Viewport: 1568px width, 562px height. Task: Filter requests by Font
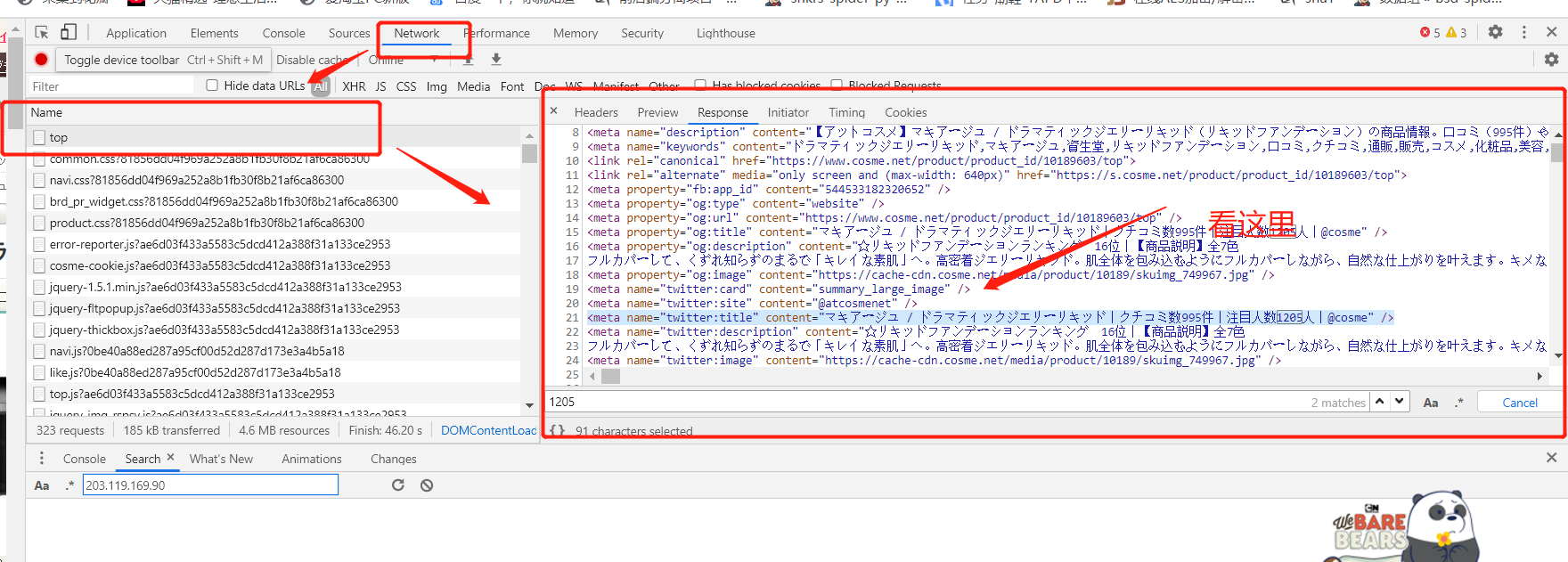[x=512, y=86]
